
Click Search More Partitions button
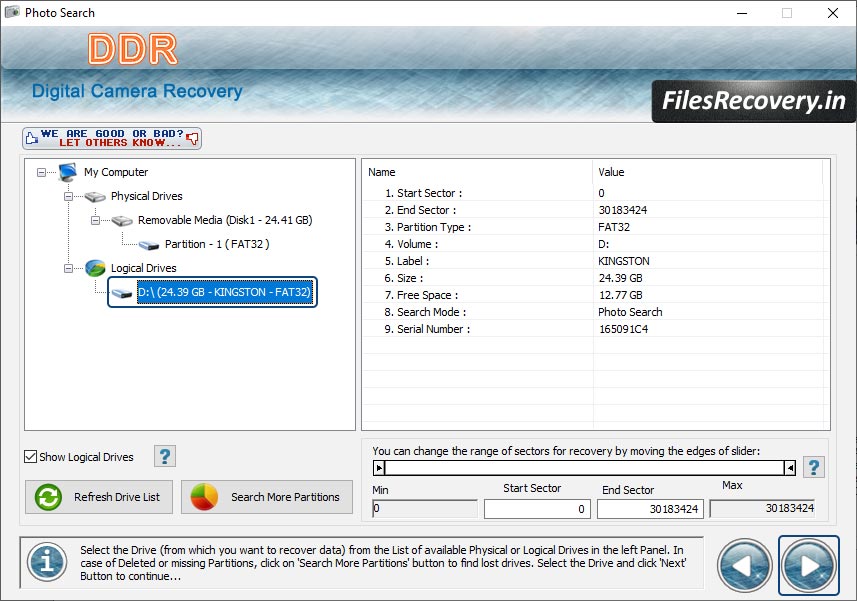(267, 497)
